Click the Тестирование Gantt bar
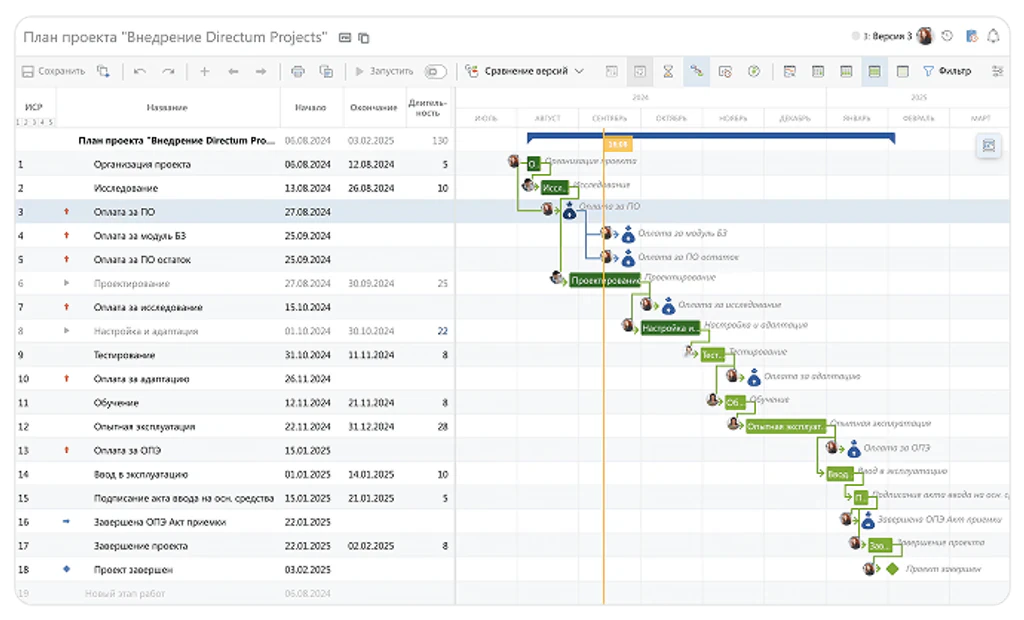The image size is (1024, 620). [x=712, y=355]
